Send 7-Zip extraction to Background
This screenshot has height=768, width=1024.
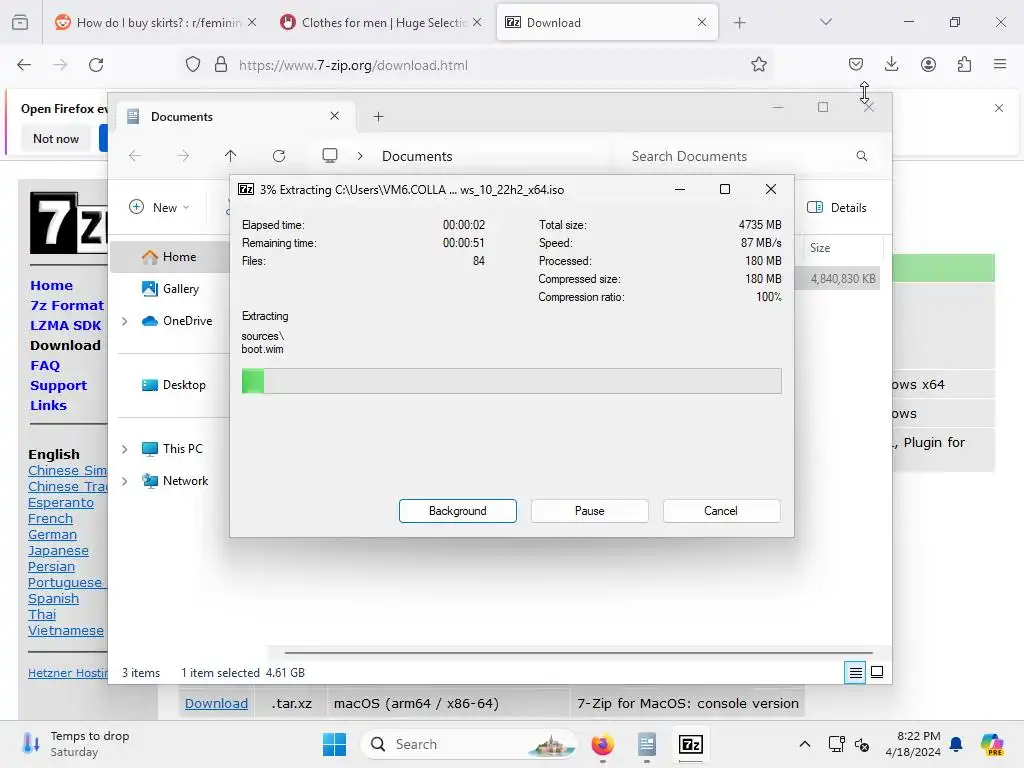(457, 511)
